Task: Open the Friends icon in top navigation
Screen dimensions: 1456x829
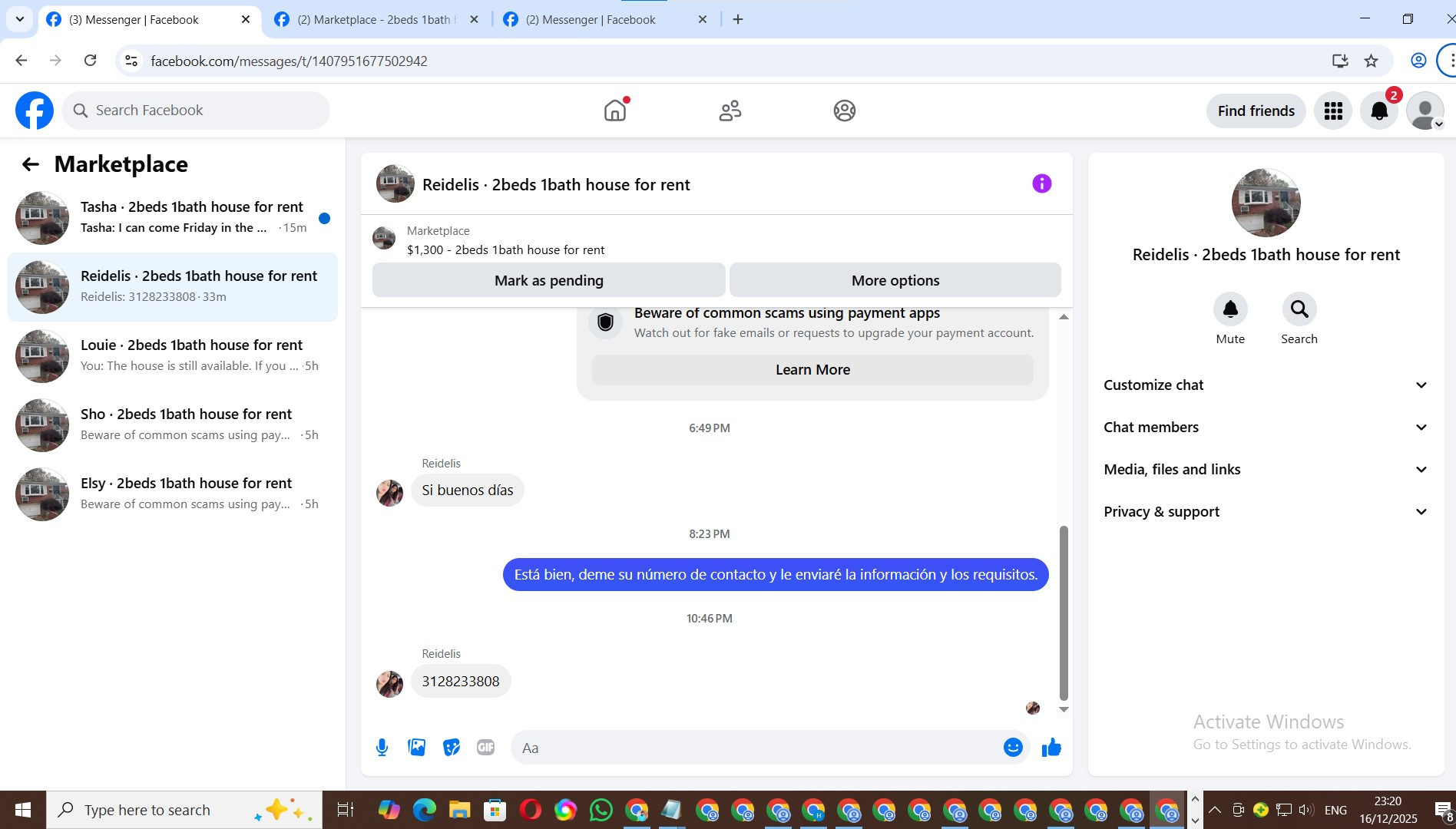Action: tap(730, 111)
